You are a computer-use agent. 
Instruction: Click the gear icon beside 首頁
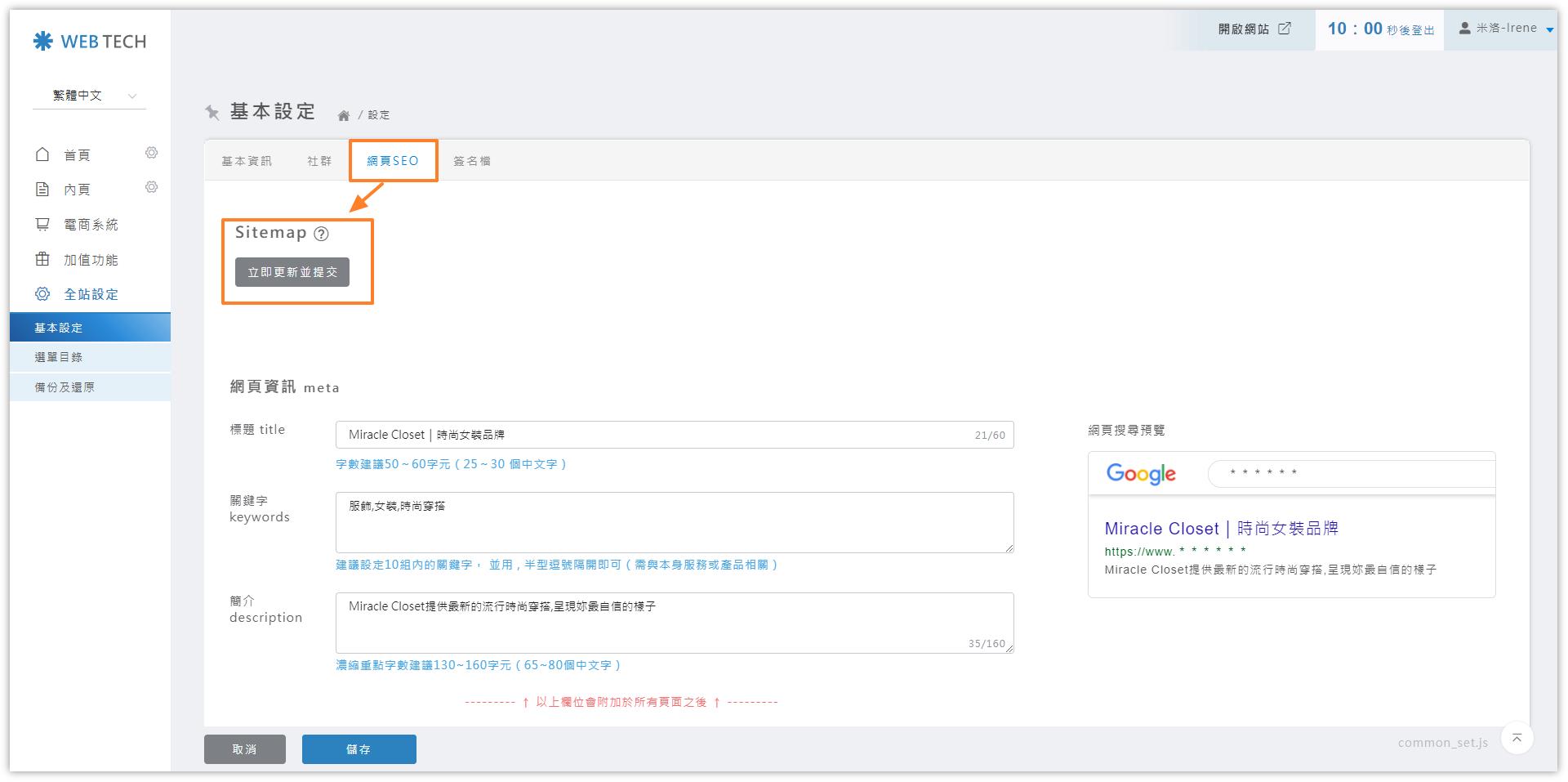tap(151, 152)
